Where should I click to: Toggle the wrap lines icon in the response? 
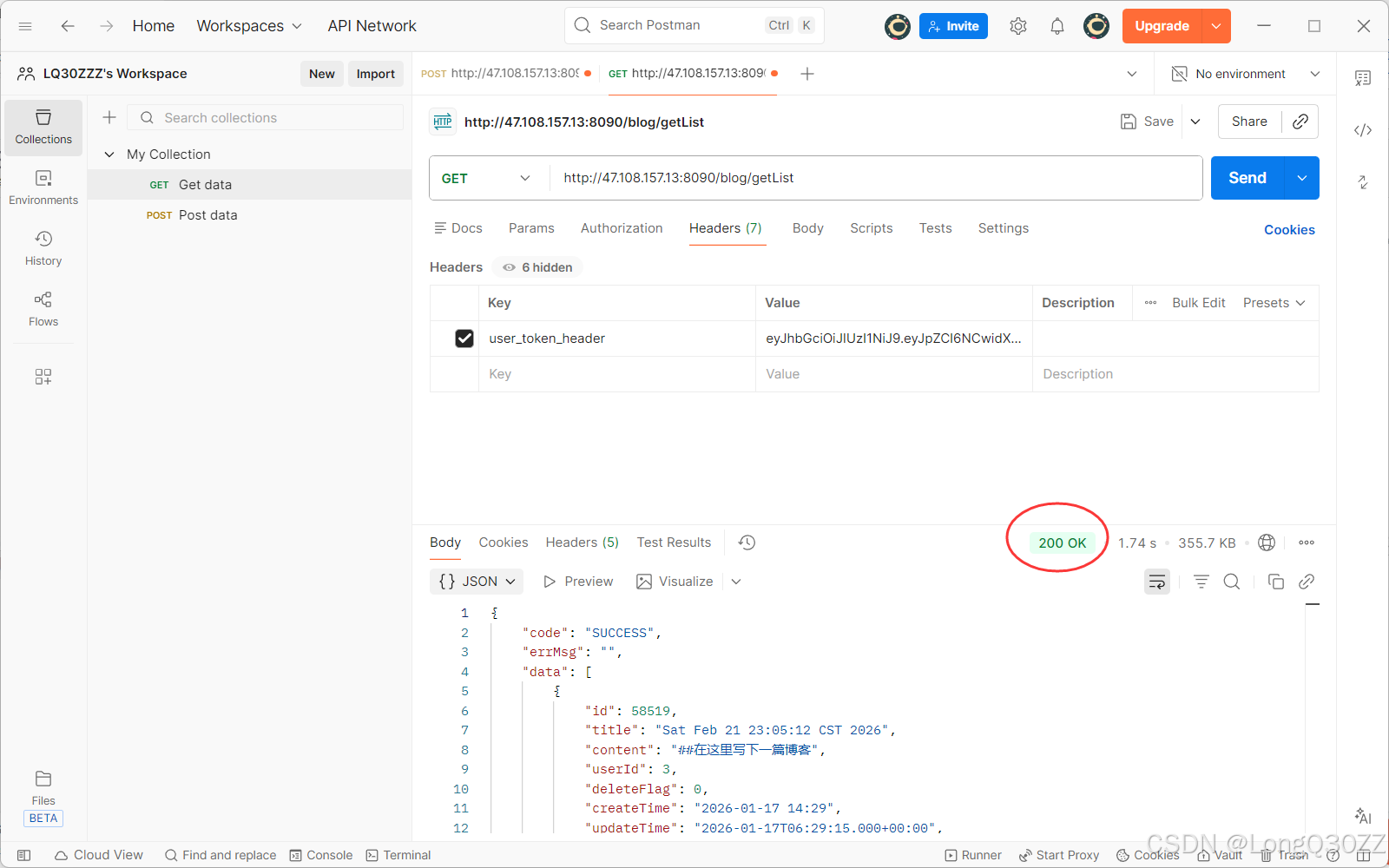tap(1157, 582)
